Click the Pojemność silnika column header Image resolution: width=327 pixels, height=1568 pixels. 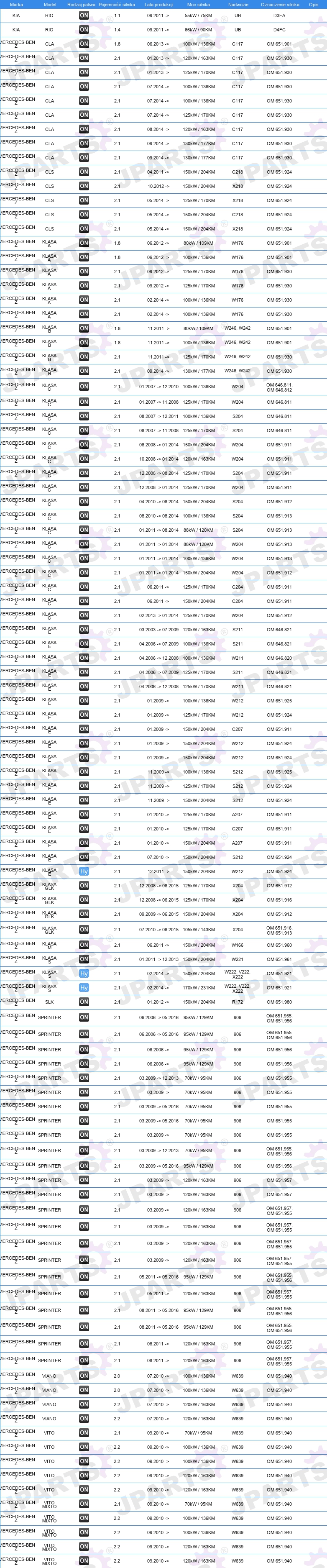click(116, 4)
